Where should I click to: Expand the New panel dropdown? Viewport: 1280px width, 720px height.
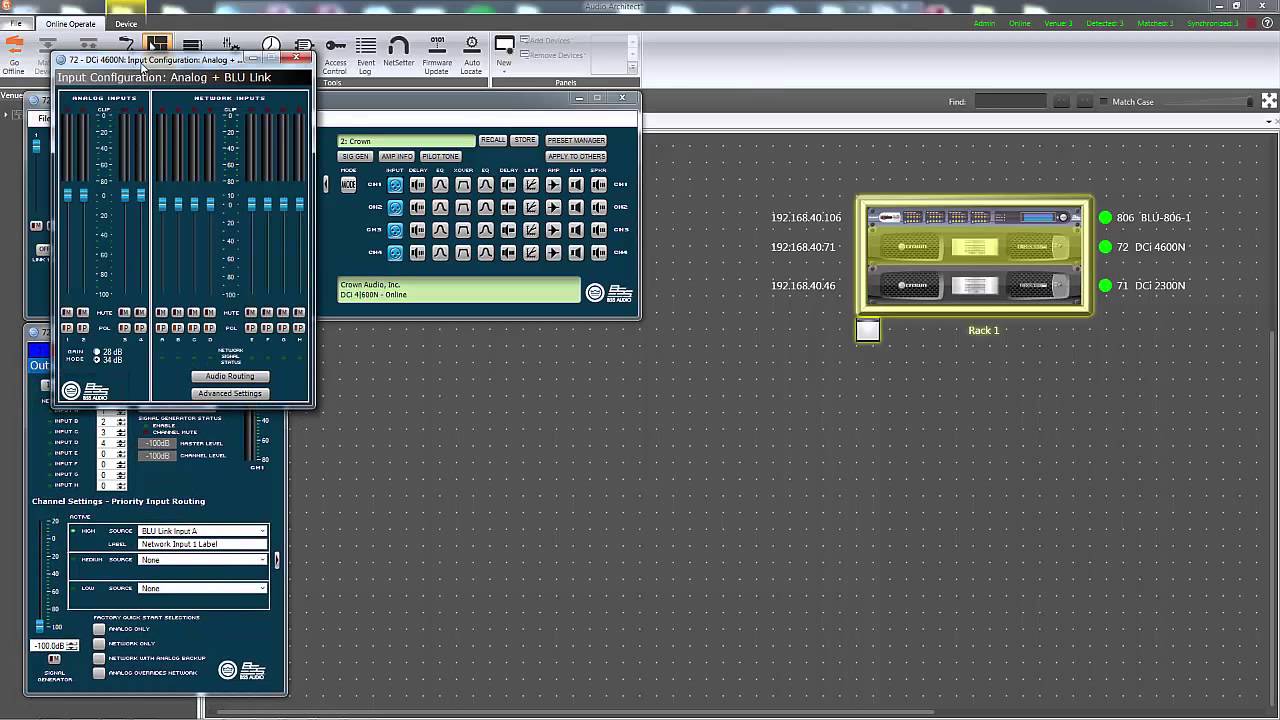tap(504, 51)
